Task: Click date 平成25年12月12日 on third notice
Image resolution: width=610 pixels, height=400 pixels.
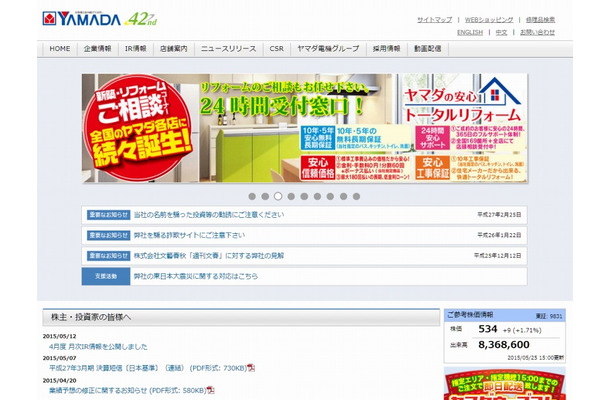Action: coord(498,256)
